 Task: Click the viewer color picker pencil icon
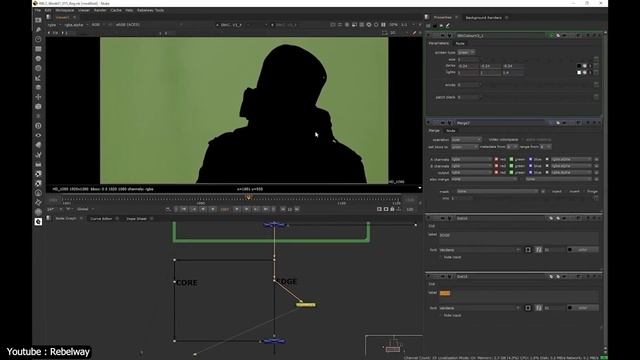pos(414,33)
